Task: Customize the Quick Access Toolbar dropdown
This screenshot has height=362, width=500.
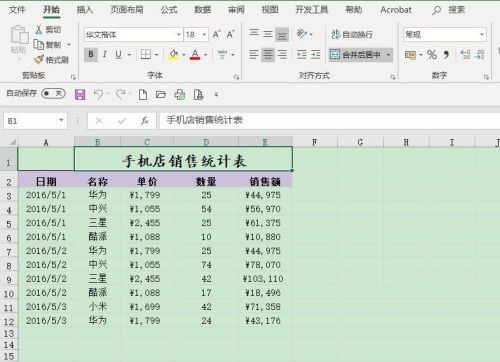Action: click(x=216, y=95)
